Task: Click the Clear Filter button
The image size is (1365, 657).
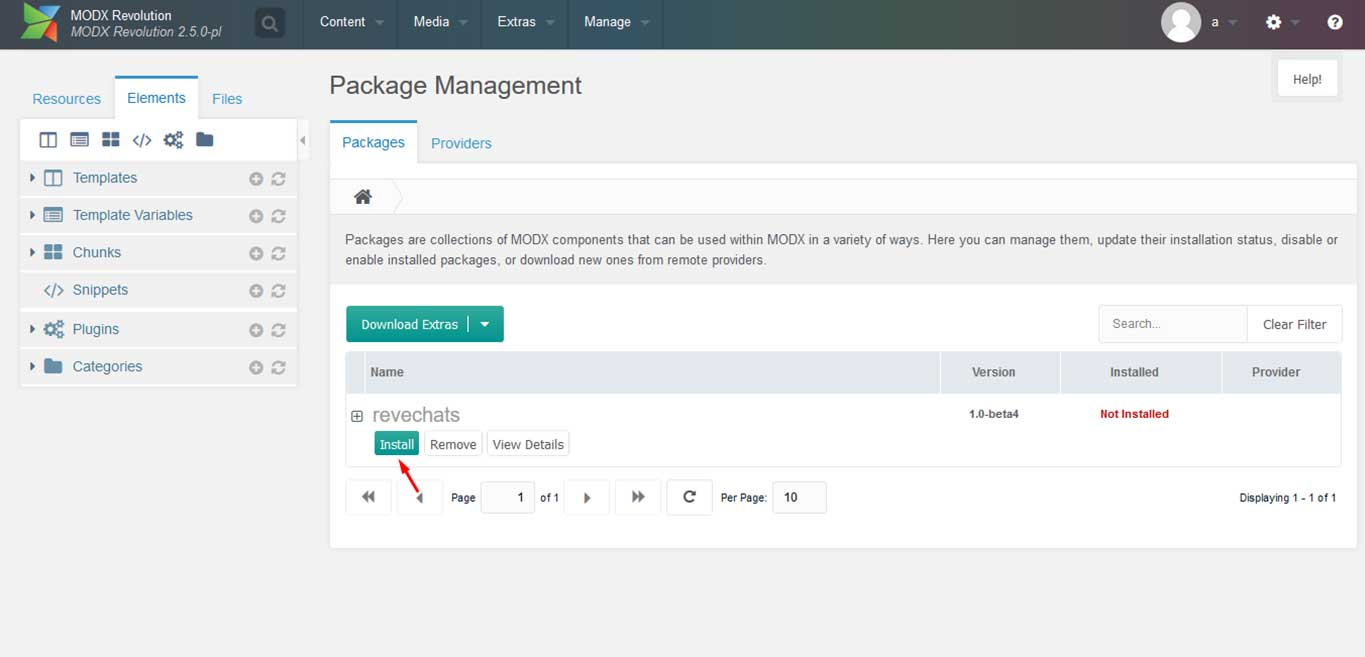Action: pyautogui.click(x=1294, y=324)
